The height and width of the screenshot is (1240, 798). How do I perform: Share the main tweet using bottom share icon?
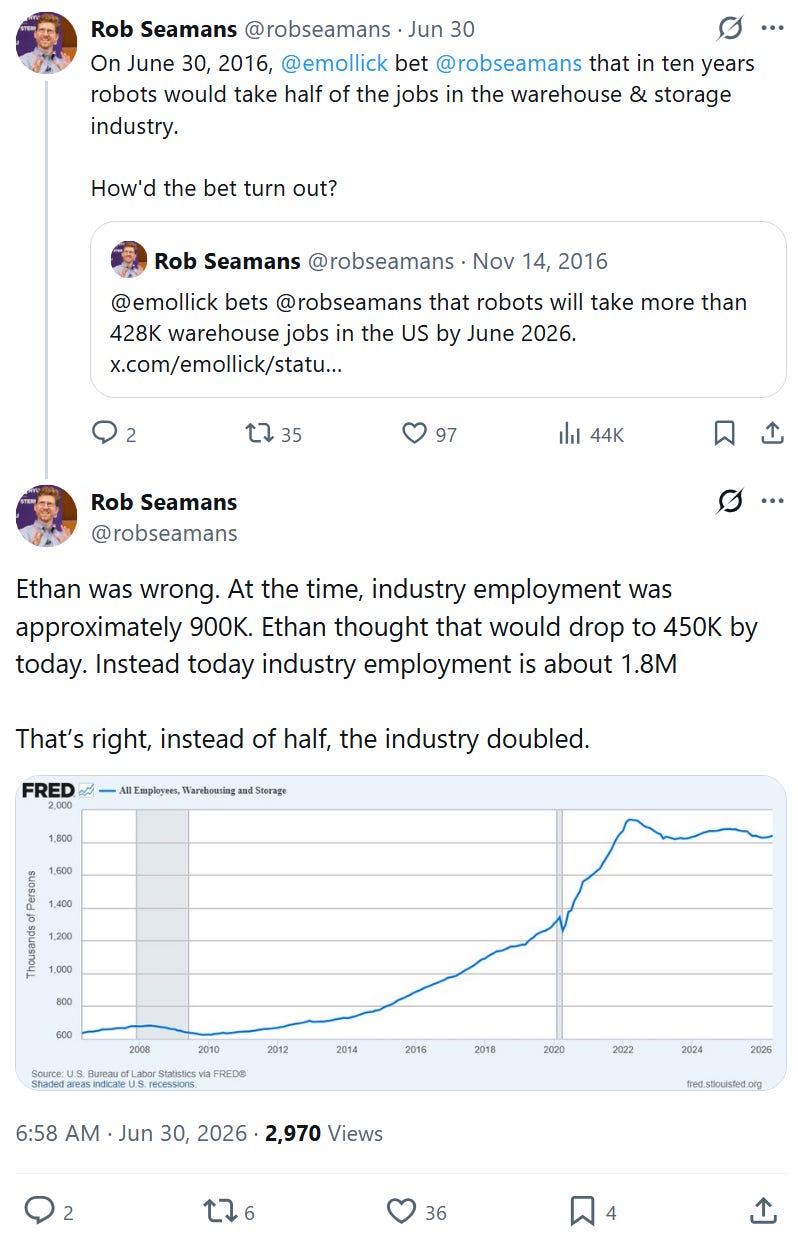coord(763,1211)
